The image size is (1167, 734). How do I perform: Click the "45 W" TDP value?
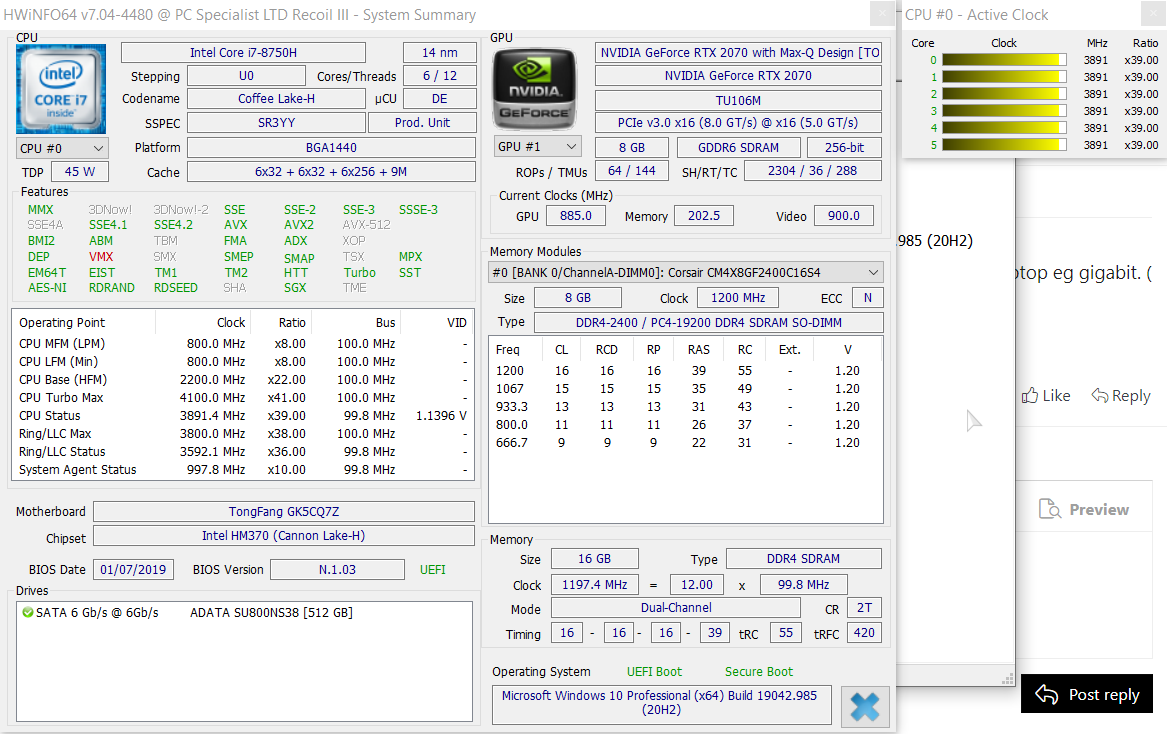[x=80, y=172]
